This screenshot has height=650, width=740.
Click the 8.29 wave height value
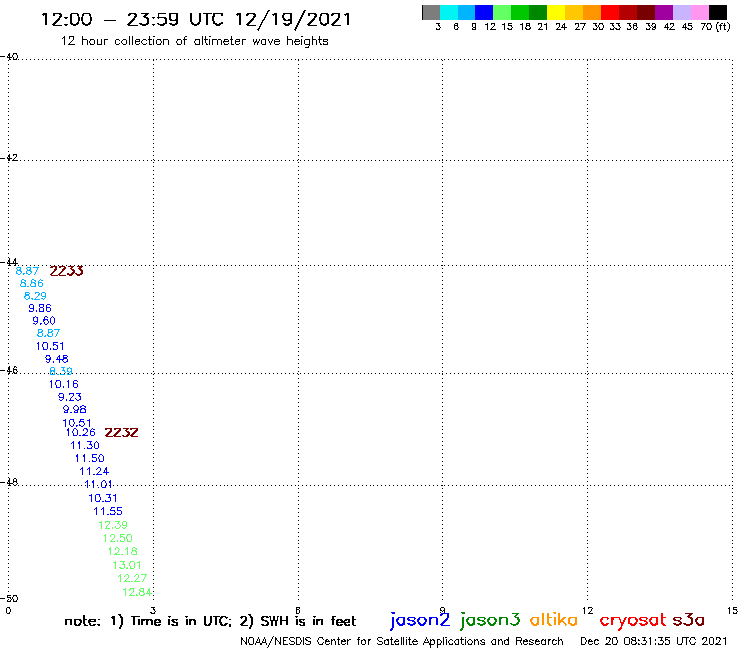(x=35, y=296)
